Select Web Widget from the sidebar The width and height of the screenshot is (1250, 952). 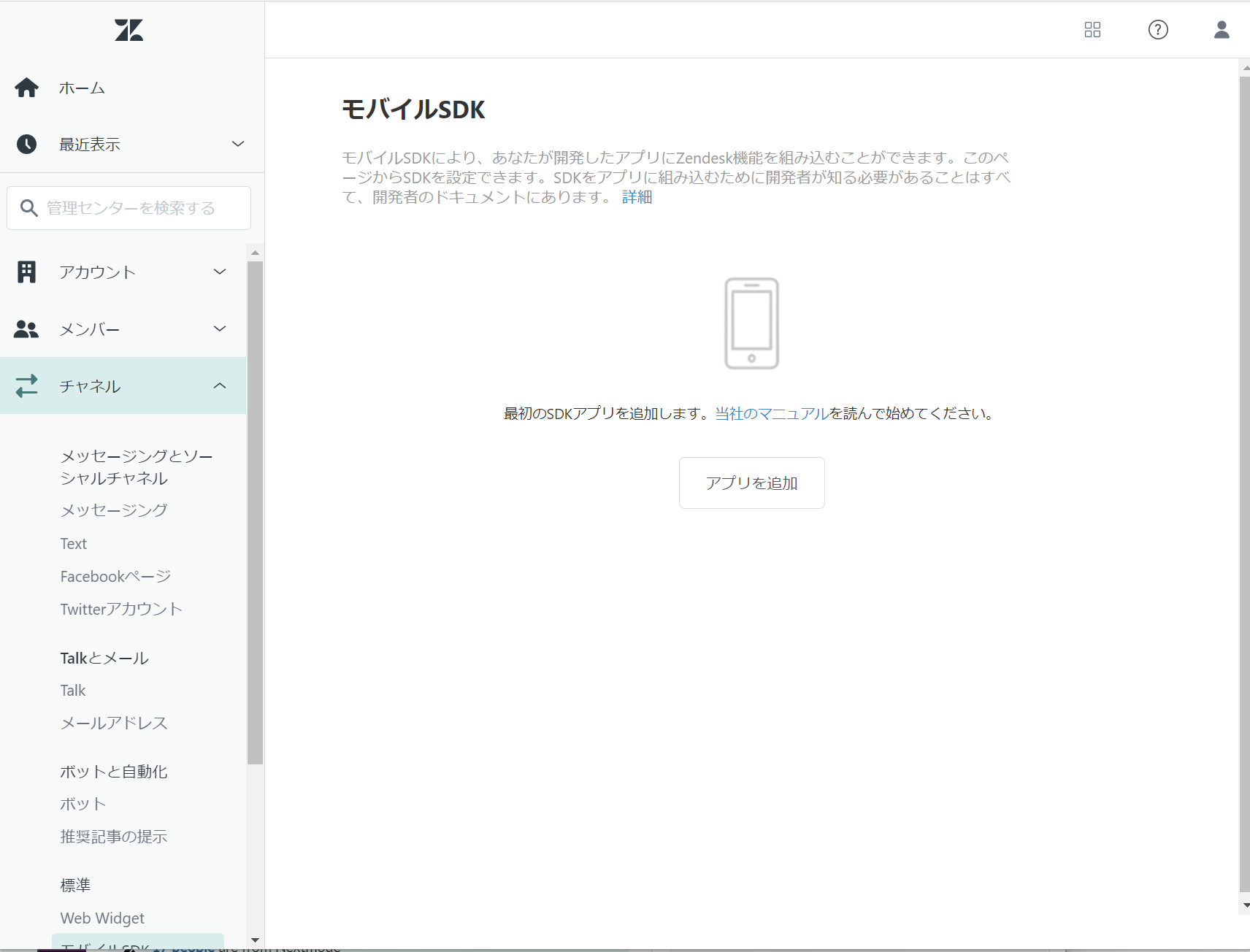(x=101, y=918)
